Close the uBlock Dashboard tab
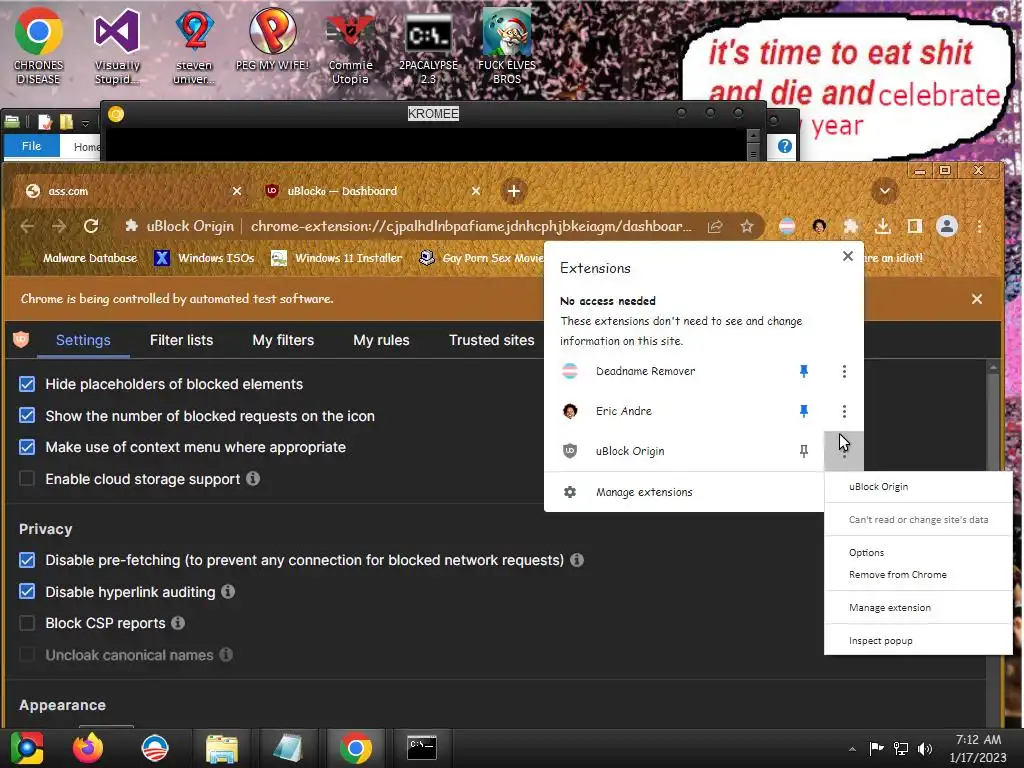This screenshot has height=768, width=1024. click(476, 191)
